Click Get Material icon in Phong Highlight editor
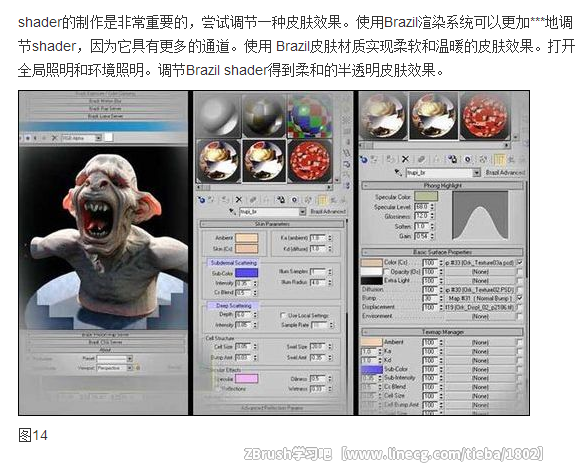 pos(364,160)
